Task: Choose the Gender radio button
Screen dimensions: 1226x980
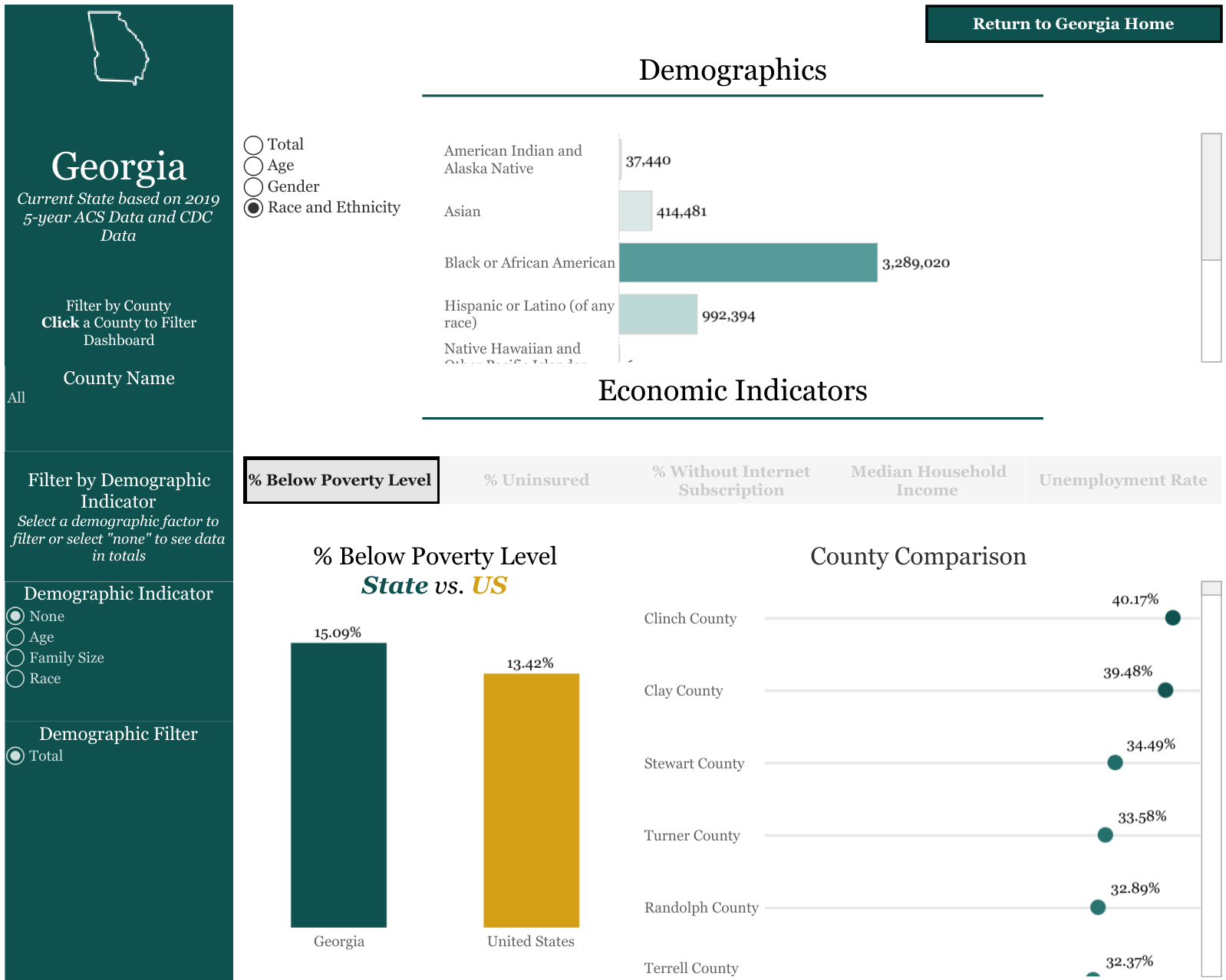Action: [x=254, y=187]
